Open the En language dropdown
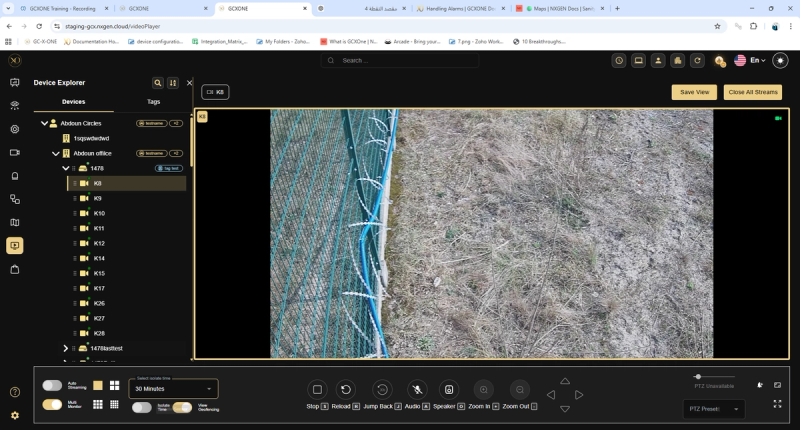Image resolution: width=800 pixels, height=430 pixels. 757,60
